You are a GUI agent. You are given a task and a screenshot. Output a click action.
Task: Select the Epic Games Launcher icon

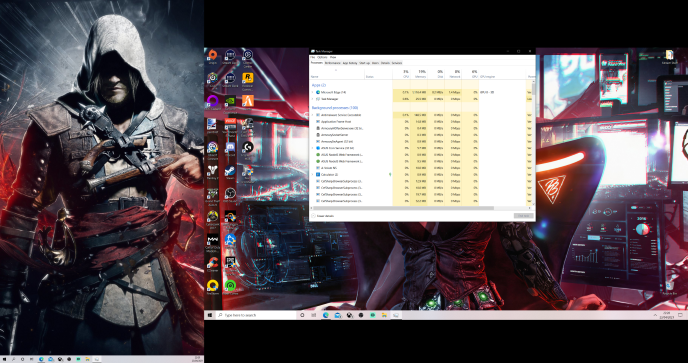(x=230, y=262)
